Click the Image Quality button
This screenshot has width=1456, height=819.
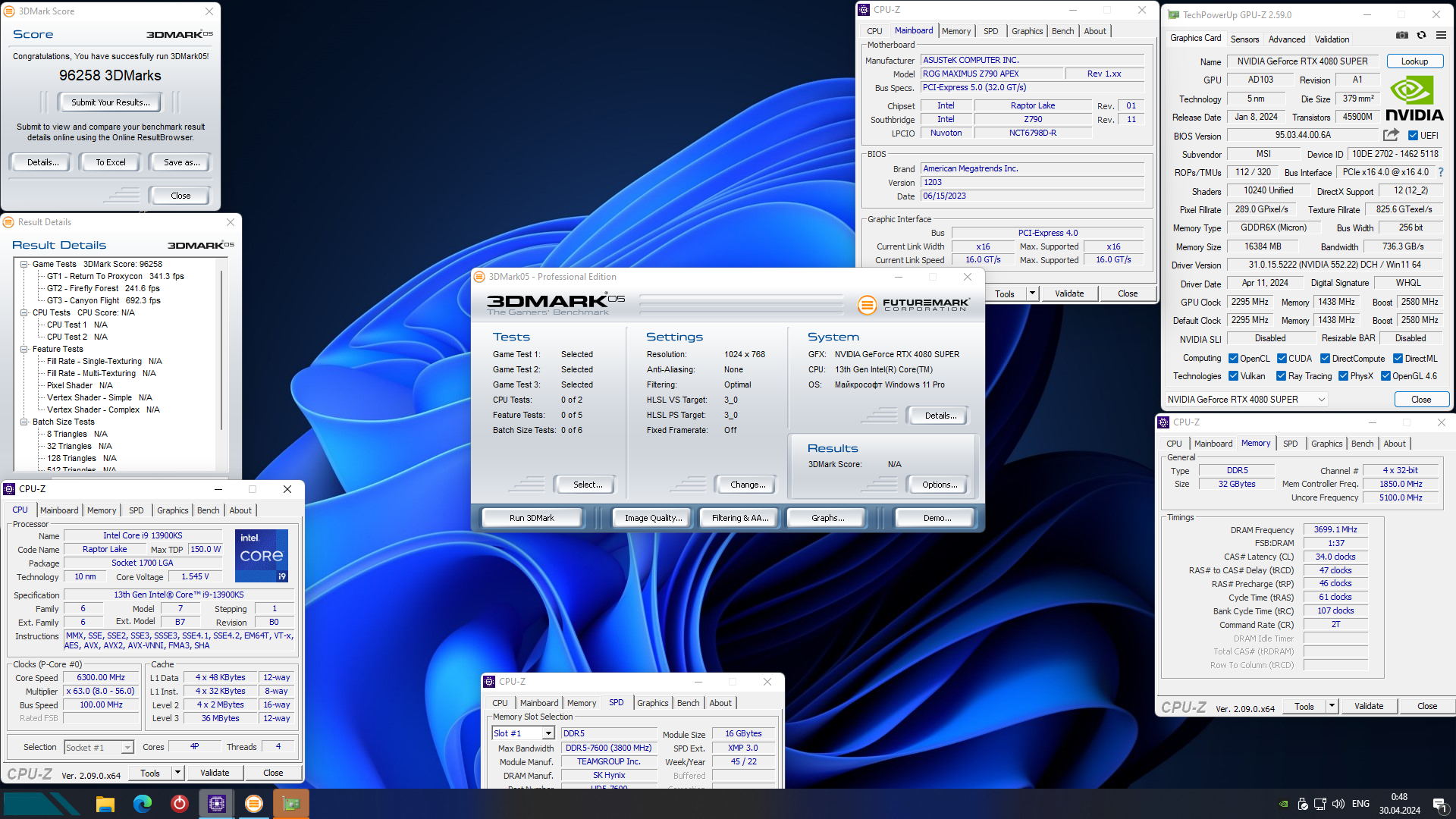point(653,518)
